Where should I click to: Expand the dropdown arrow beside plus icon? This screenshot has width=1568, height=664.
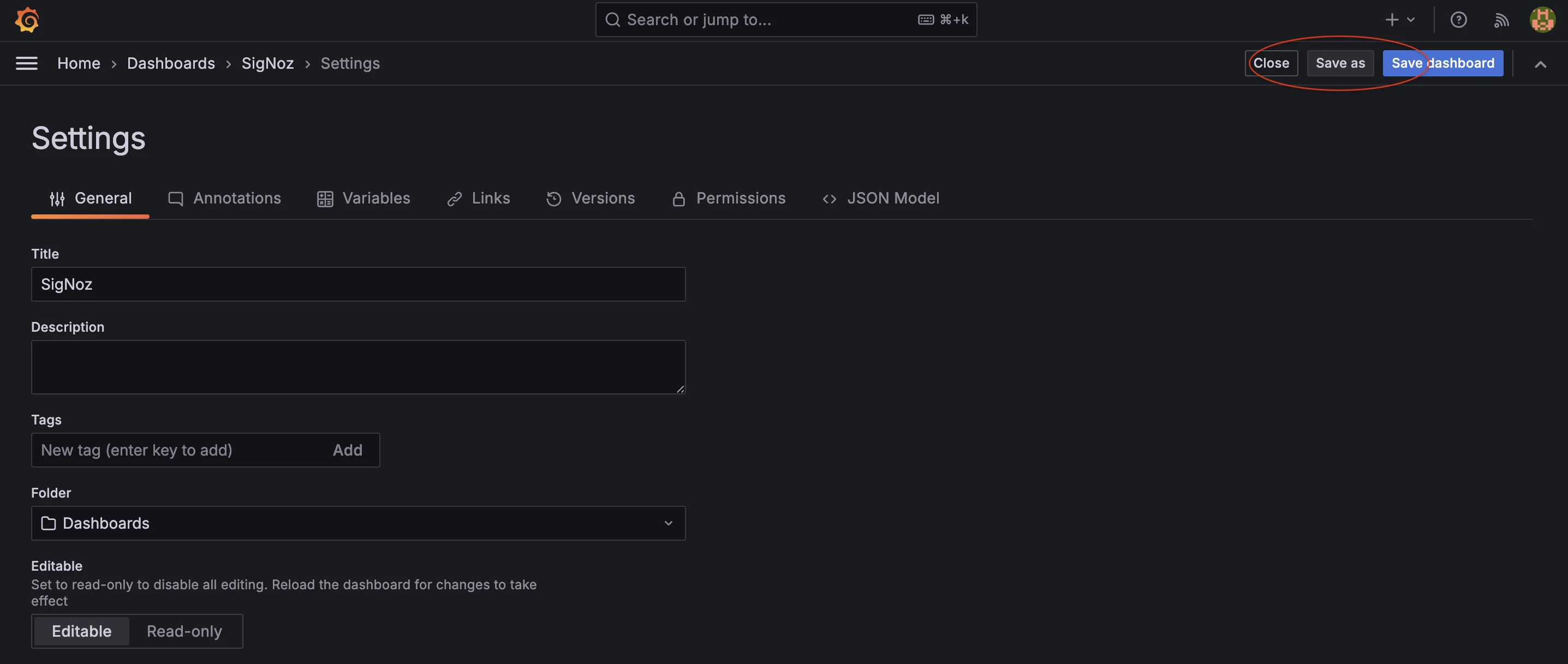pyautogui.click(x=1410, y=20)
